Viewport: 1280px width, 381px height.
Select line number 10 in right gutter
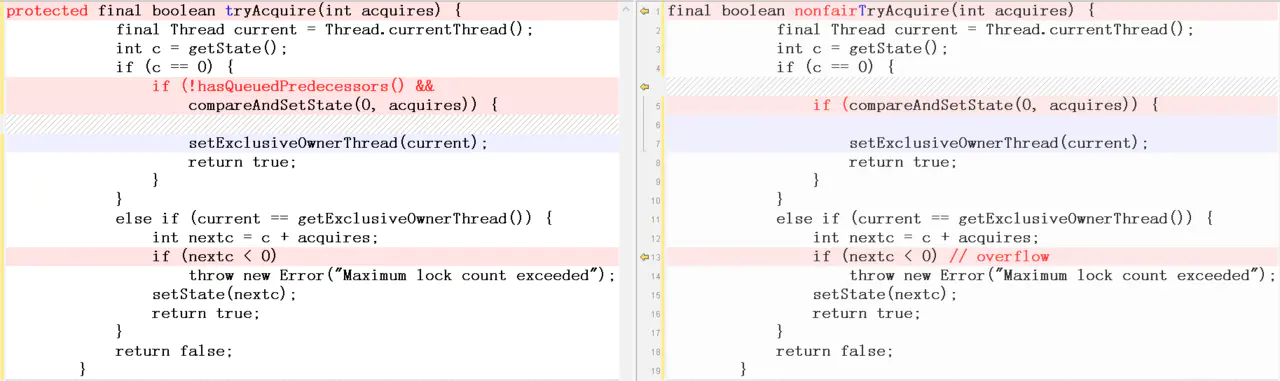coord(655,200)
